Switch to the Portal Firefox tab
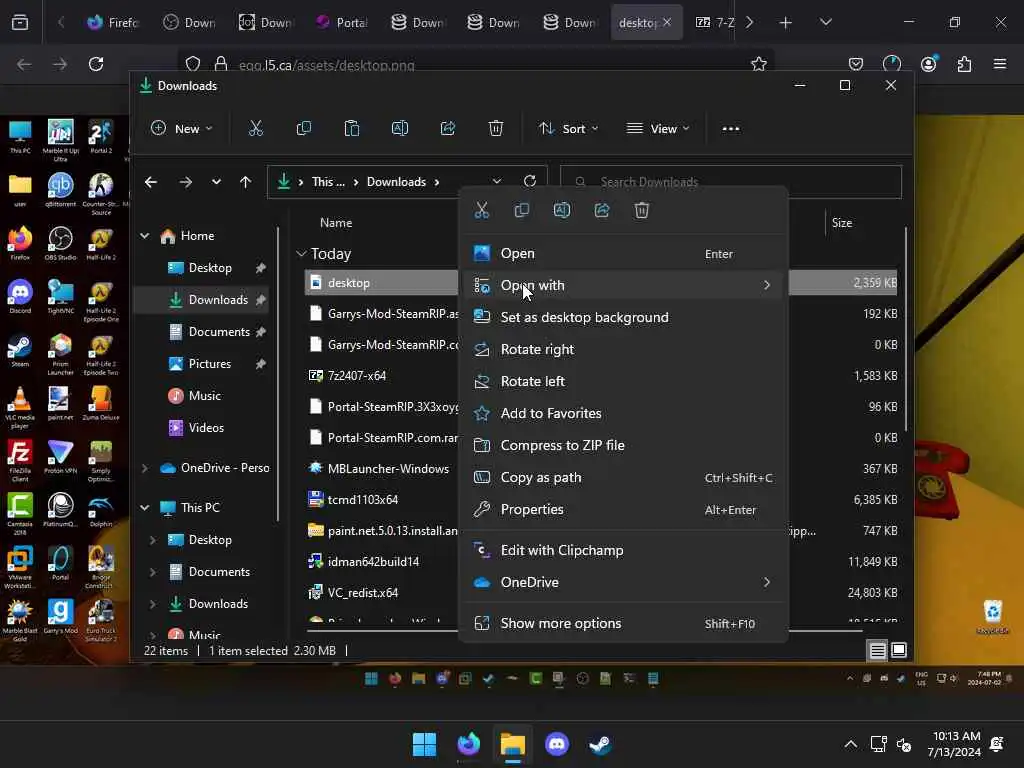 [x=342, y=22]
